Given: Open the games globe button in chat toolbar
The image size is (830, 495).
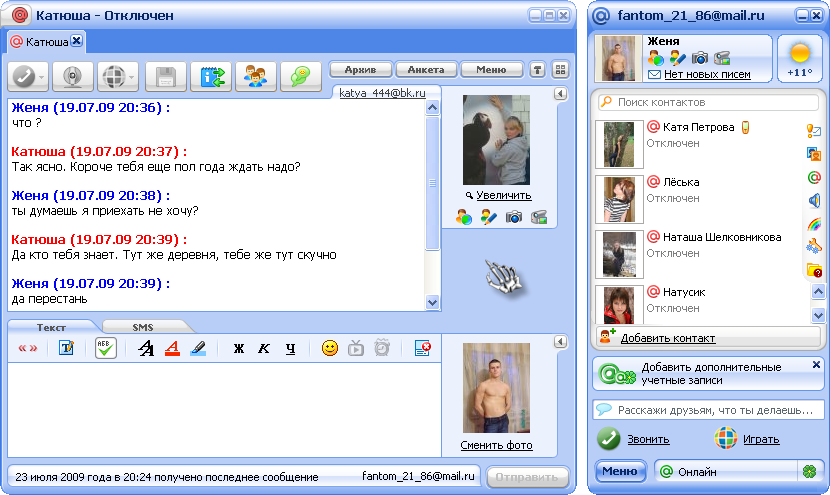Looking at the screenshot, I should click(118, 77).
